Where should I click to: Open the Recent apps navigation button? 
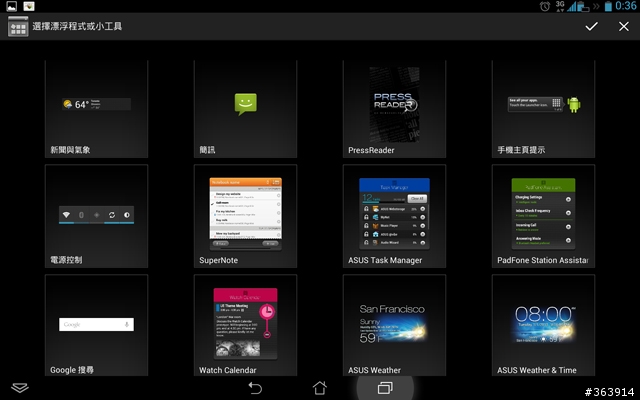coord(385,388)
